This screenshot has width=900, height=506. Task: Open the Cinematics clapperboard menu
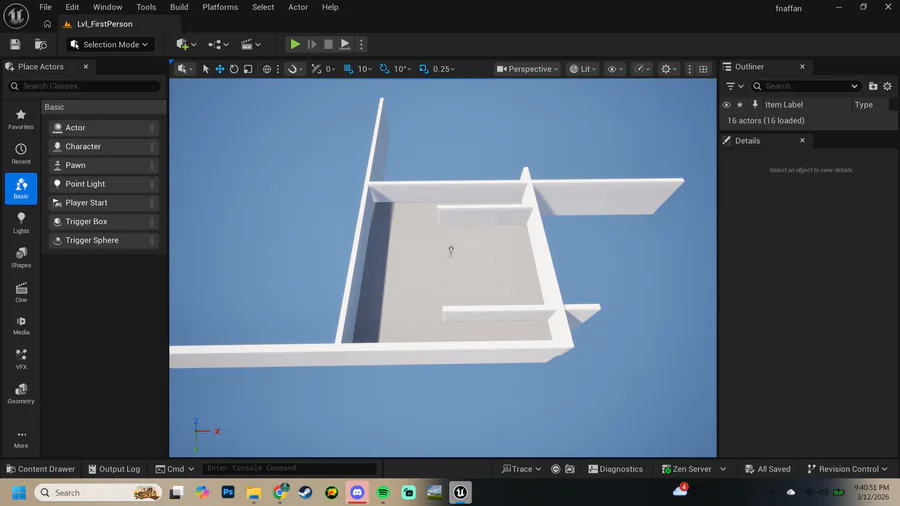click(251, 44)
